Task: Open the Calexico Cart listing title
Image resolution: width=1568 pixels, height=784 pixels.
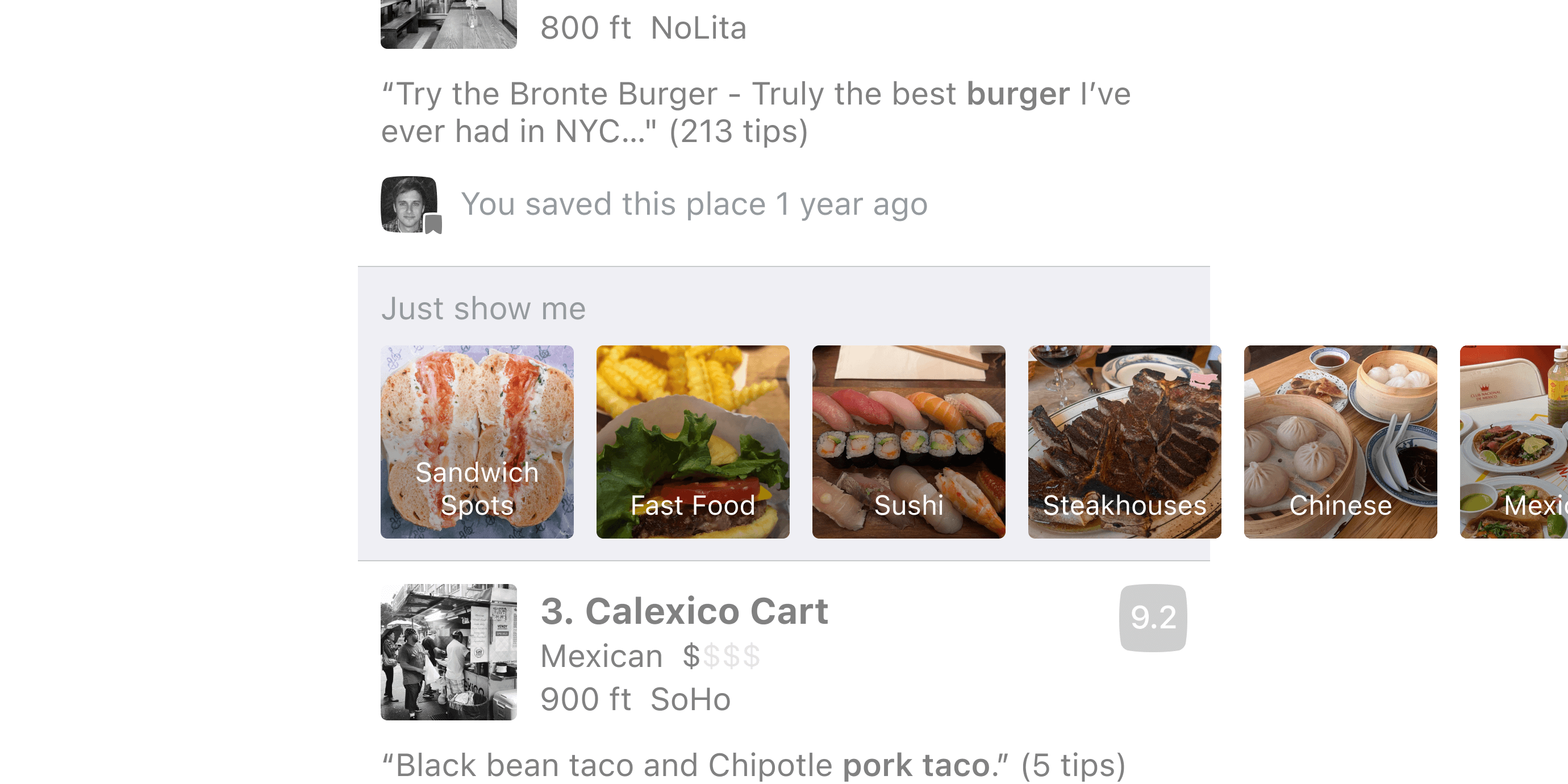Action: pyautogui.click(x=684, y=611)
